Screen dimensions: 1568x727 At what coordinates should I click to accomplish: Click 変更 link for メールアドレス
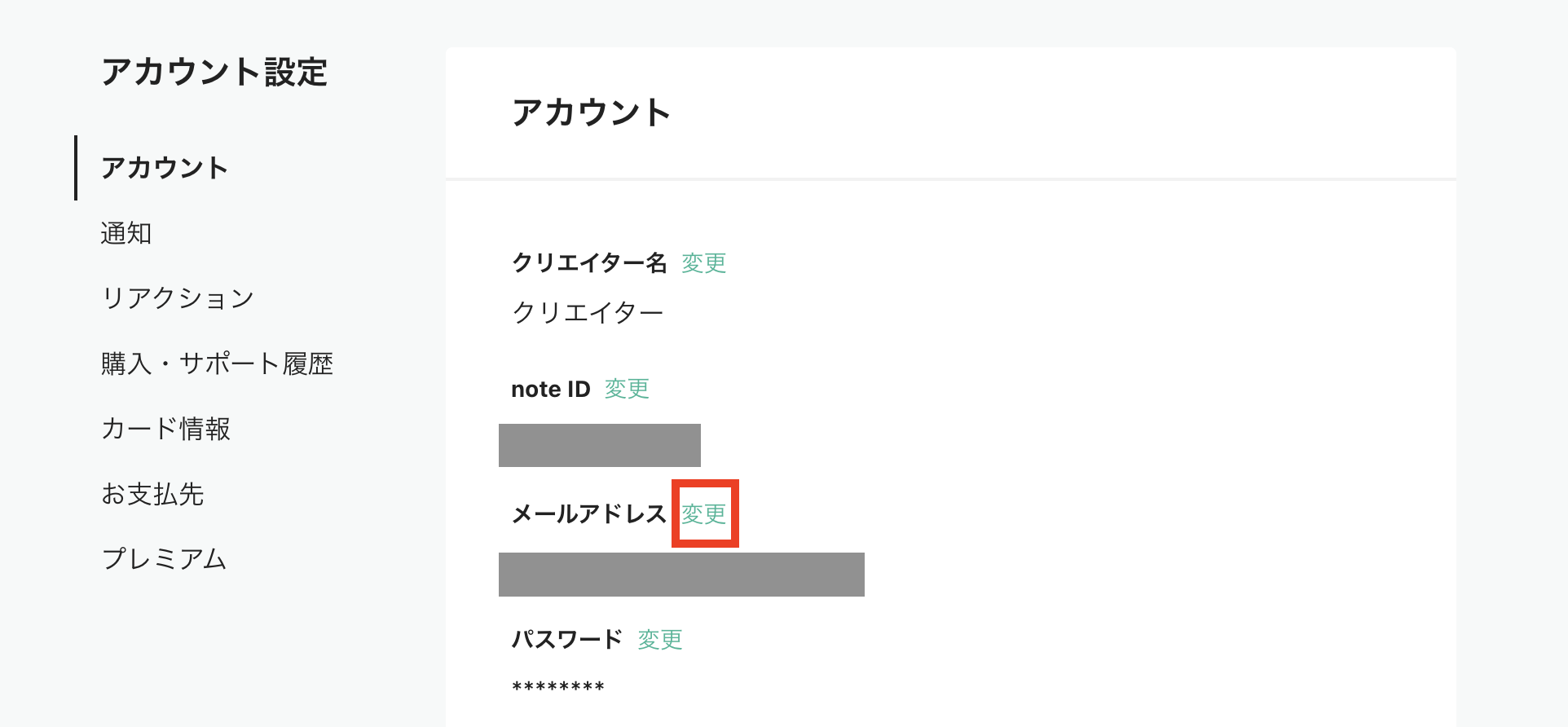704,514
